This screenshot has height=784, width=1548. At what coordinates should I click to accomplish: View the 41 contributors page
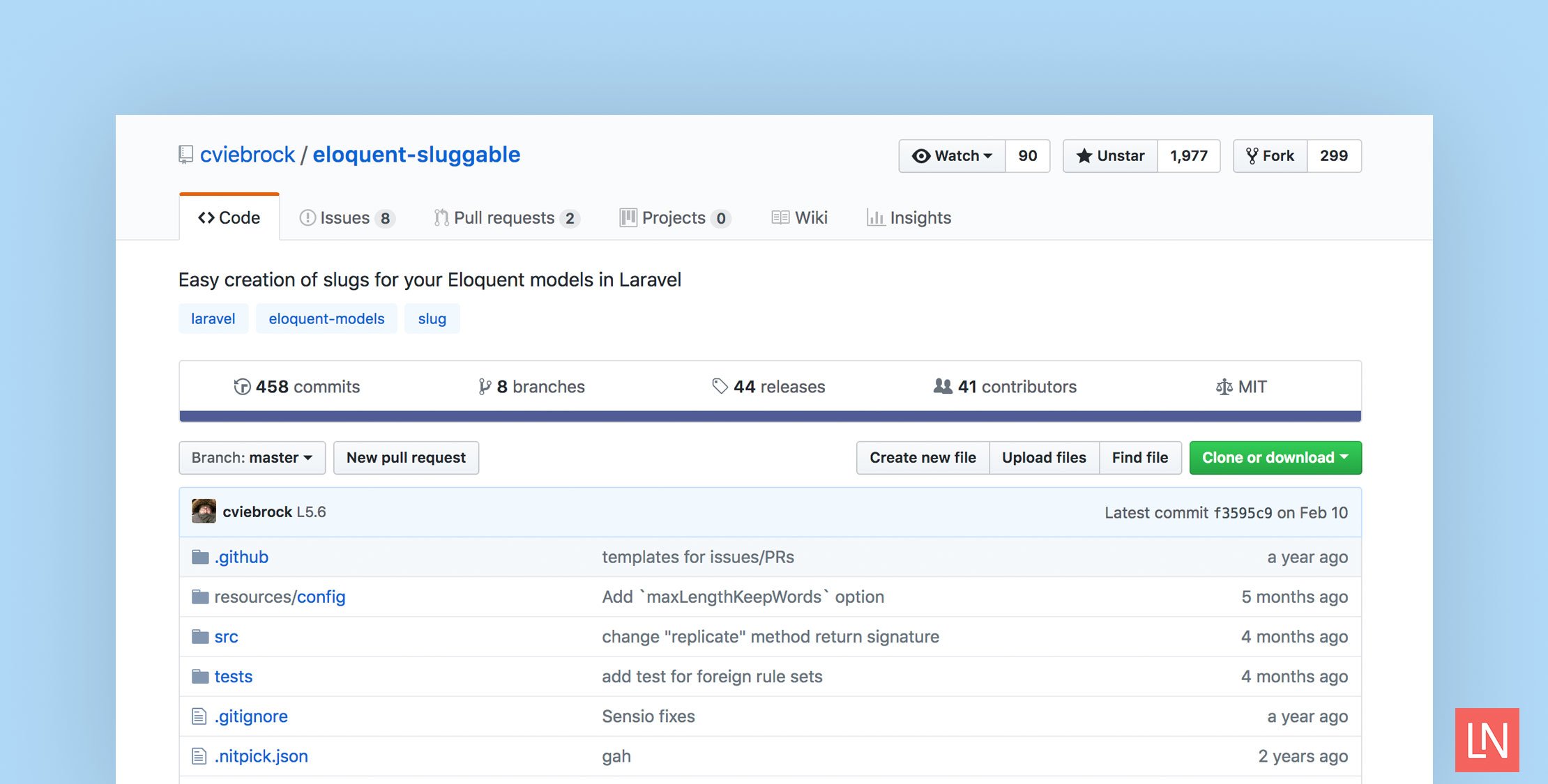[1005, 387]
